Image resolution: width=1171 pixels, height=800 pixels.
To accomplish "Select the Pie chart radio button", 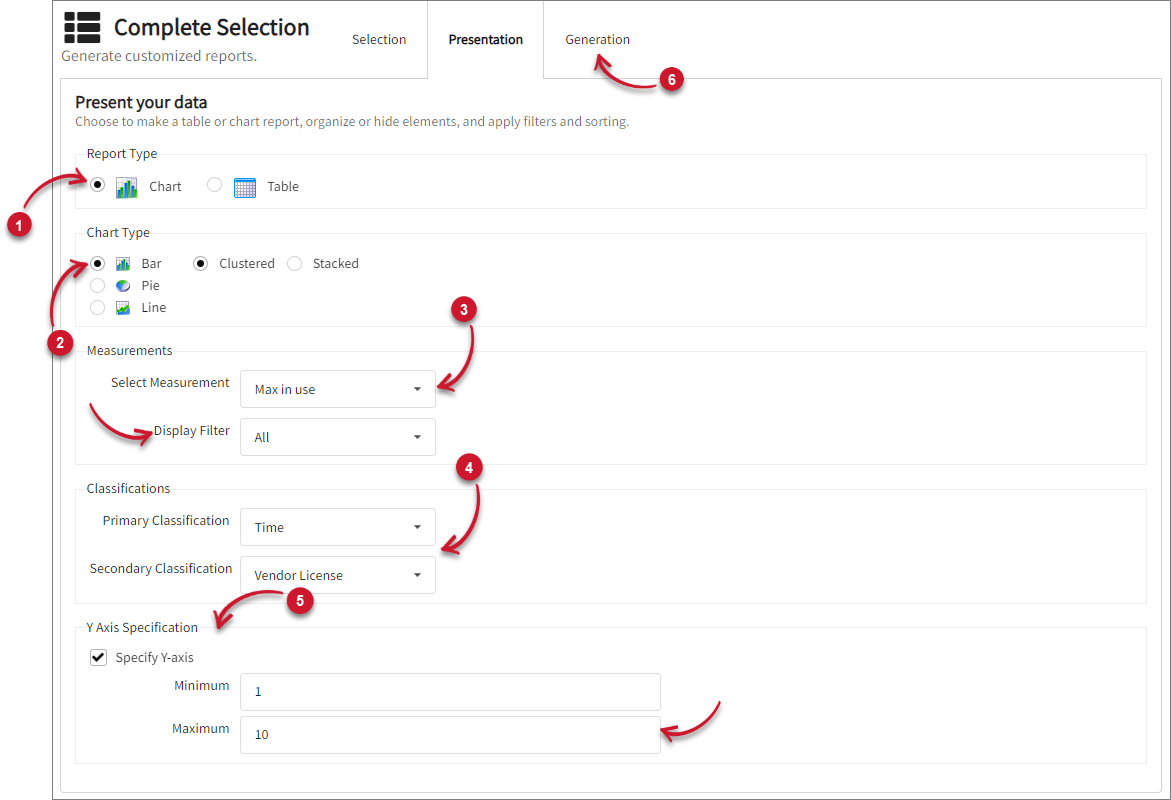I will [97, 285].
